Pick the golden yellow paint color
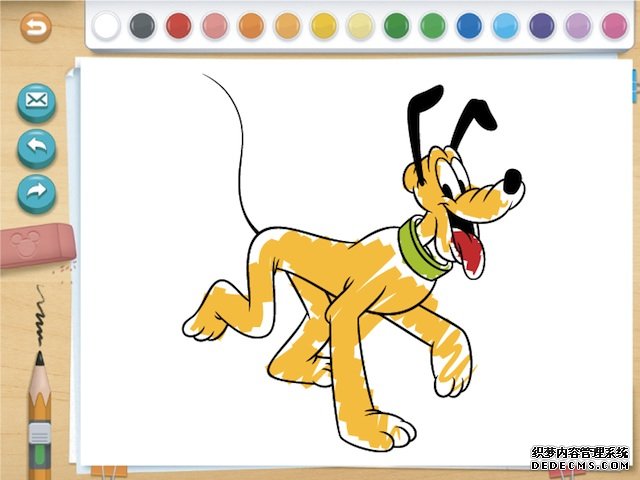640x480 pixels. (x=324, y=26)
